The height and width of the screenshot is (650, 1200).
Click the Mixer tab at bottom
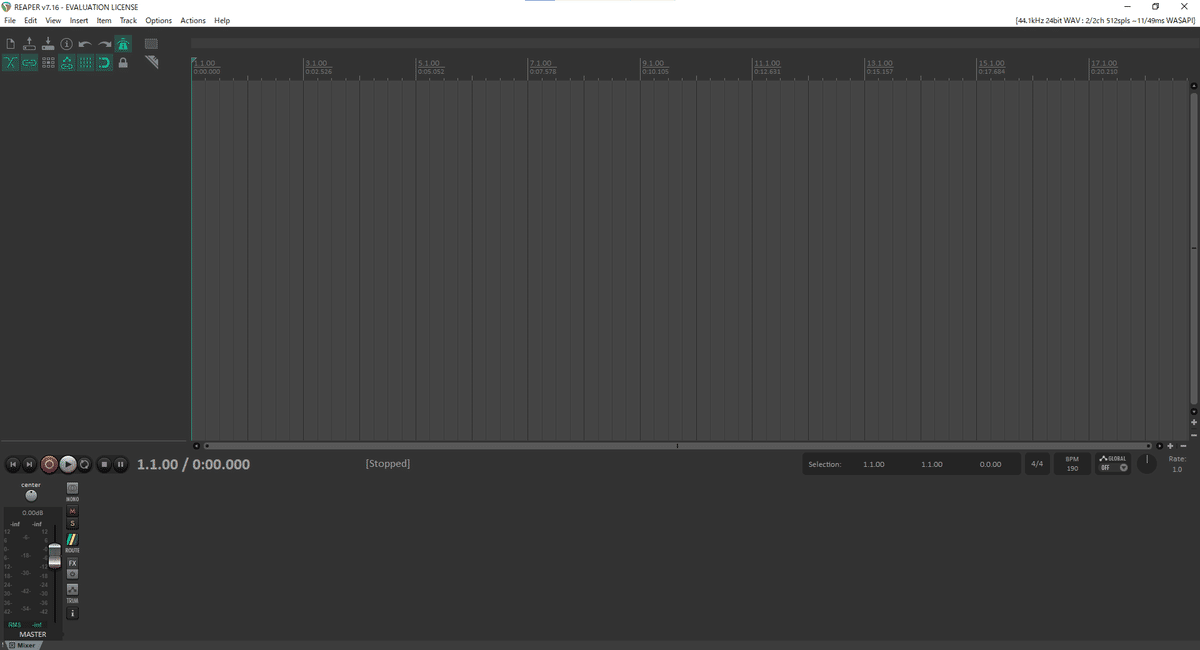pyautogui.click(x=21, y=645)
